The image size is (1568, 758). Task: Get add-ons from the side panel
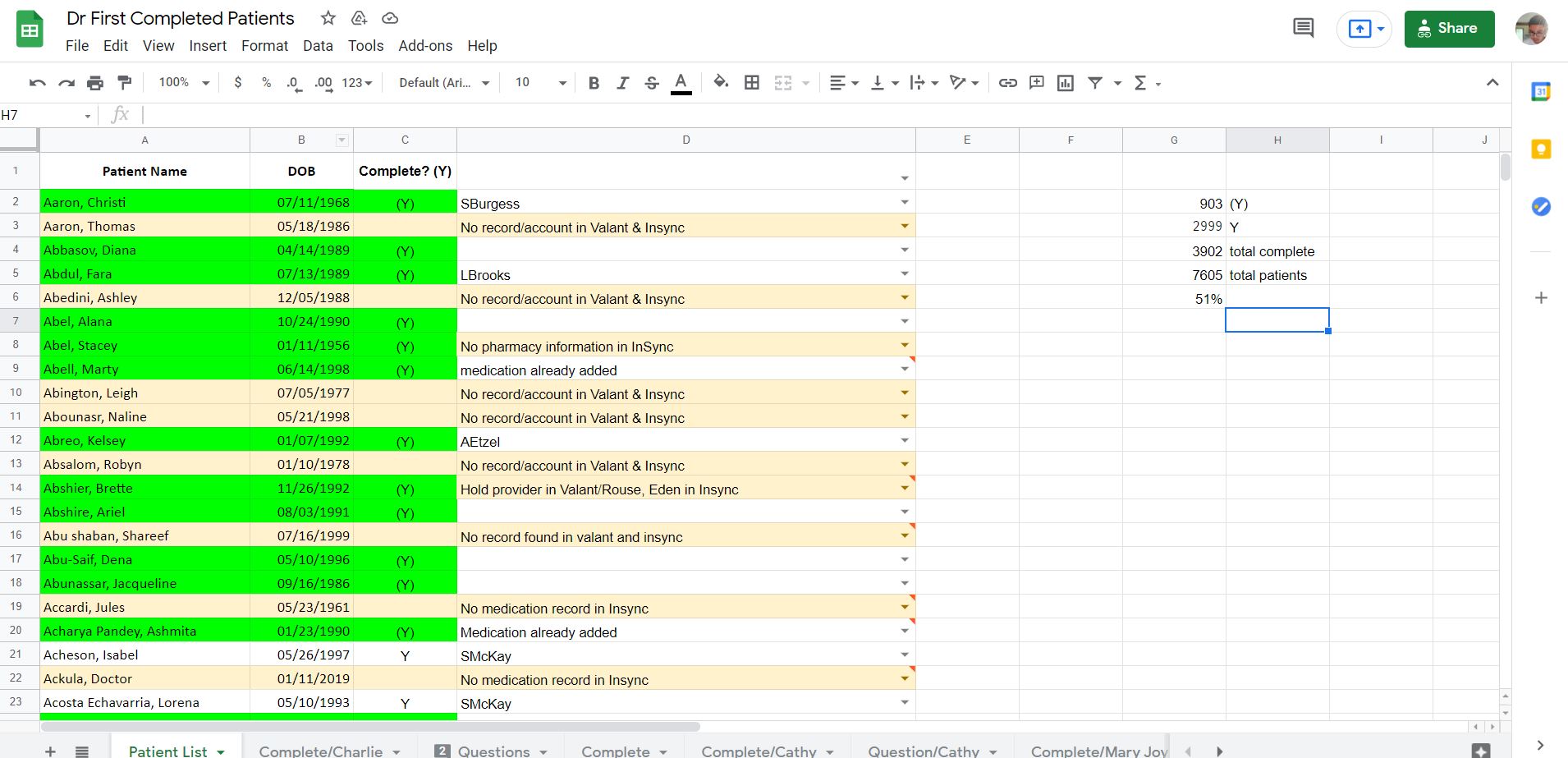pos(1541,298)
